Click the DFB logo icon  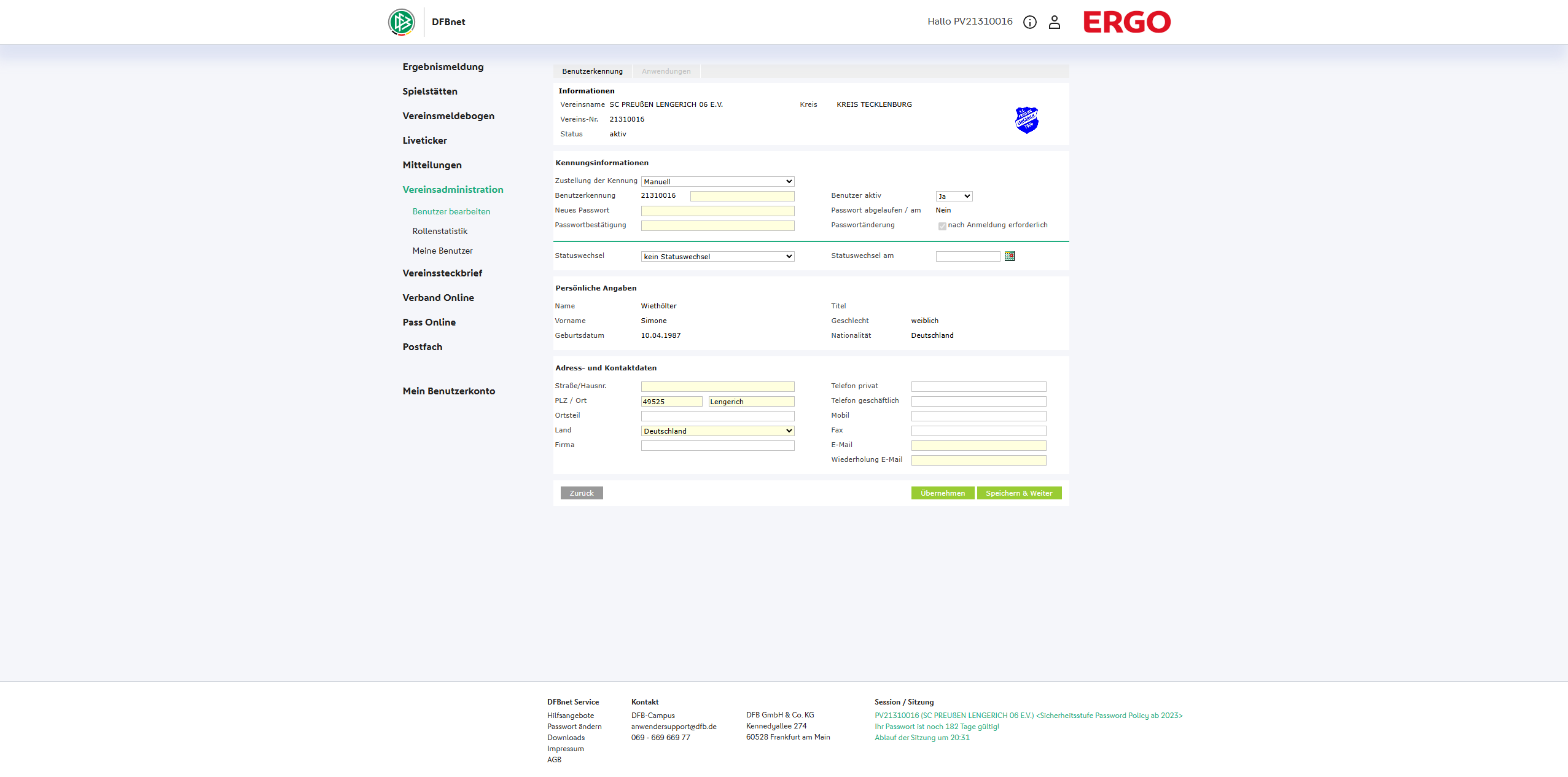[401, 22]
